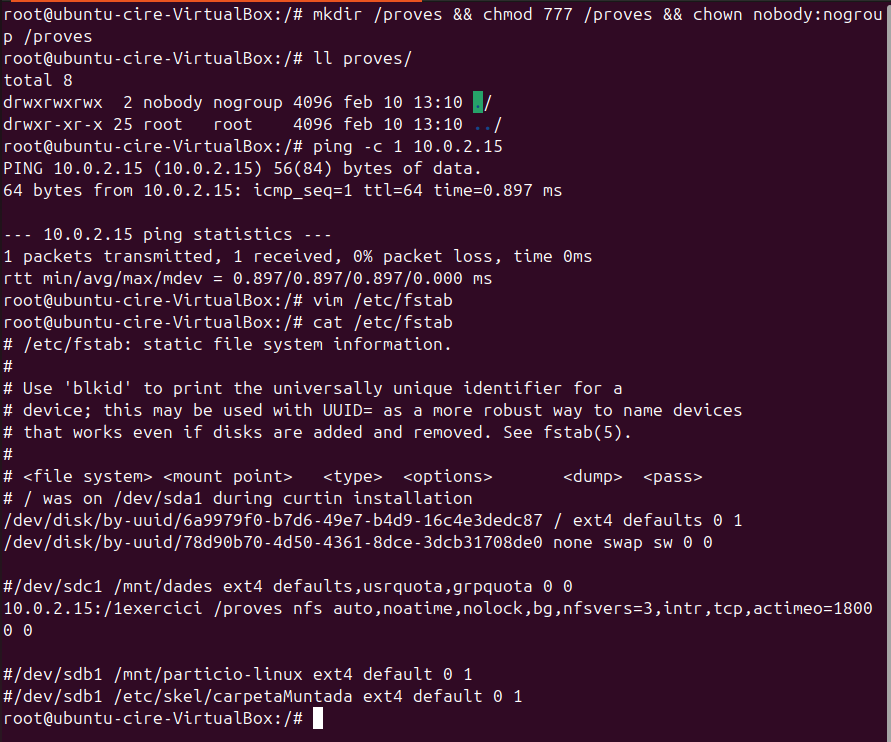Click the blue parent directory '..' entry
This screenshot has height=742, width=891.
483,124
